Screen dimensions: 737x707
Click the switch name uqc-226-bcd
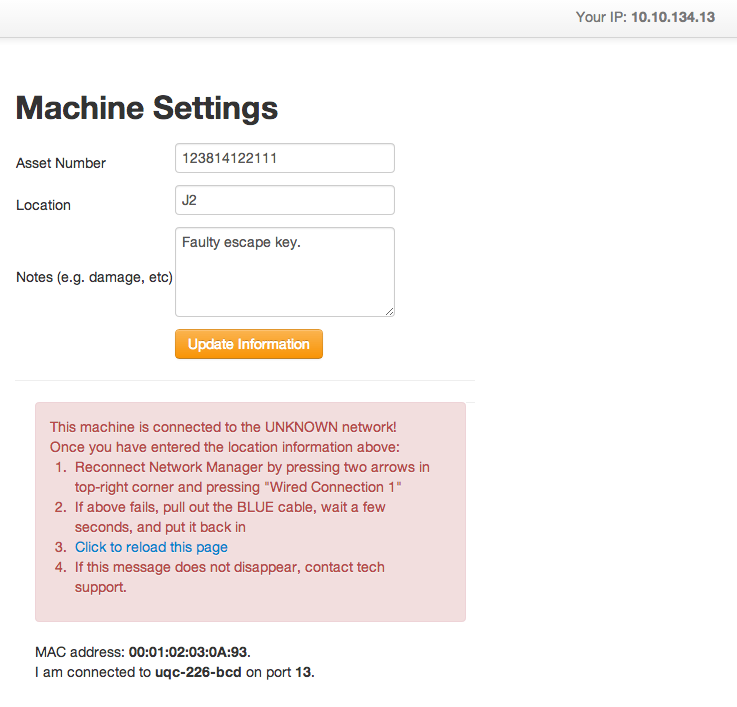(198, 672)
